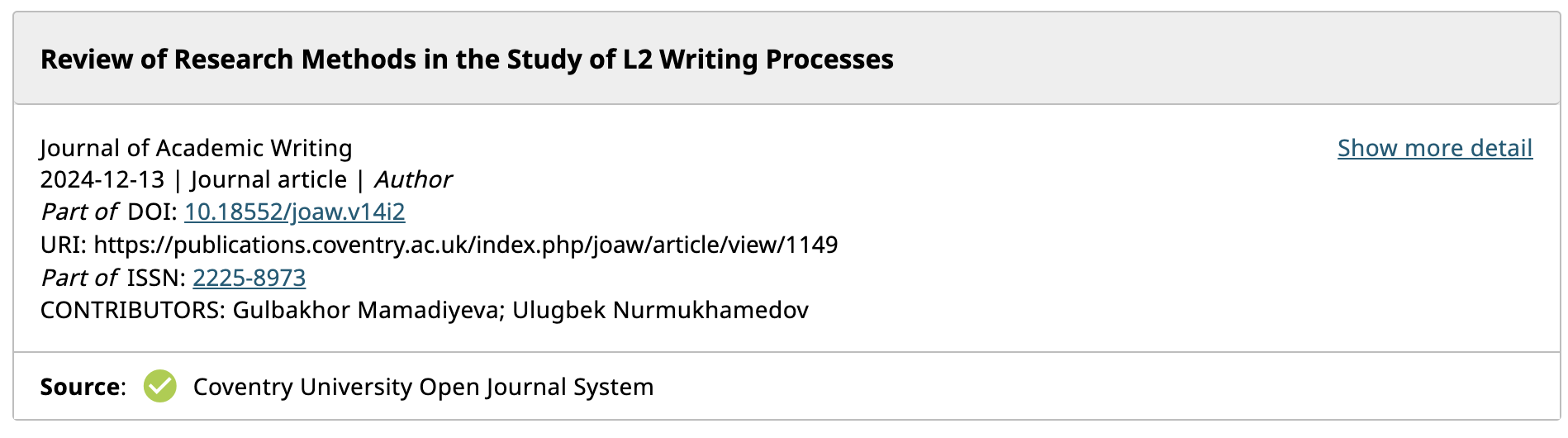Open the DOI link 10.18552/joaw.v14i2
The image size is (1568, 438).
click(x=294, y=212)
